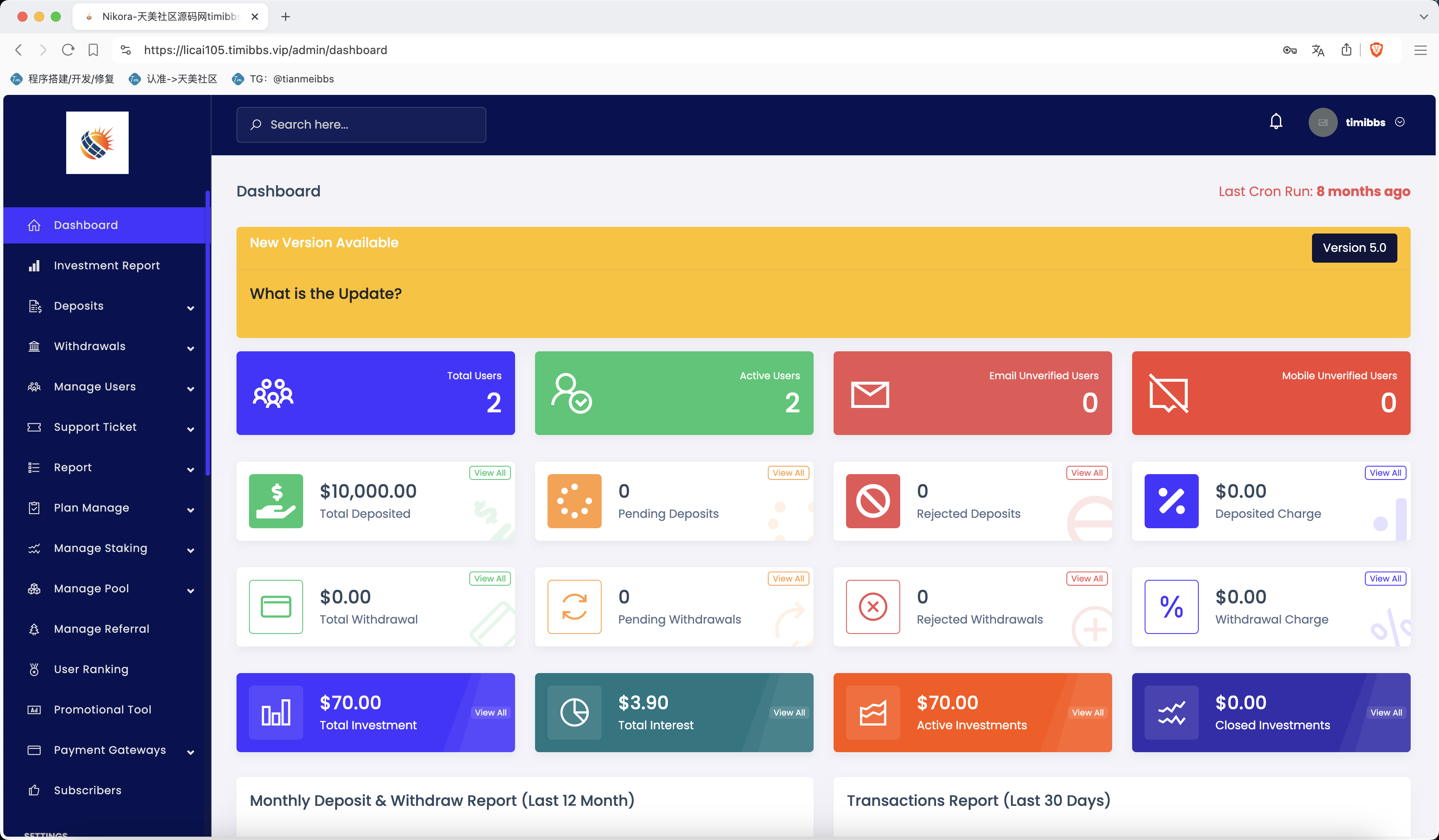Click the Version 5.0 update button
The height and width of the screenshot is (840, 1439).
tap(1354, 247)
